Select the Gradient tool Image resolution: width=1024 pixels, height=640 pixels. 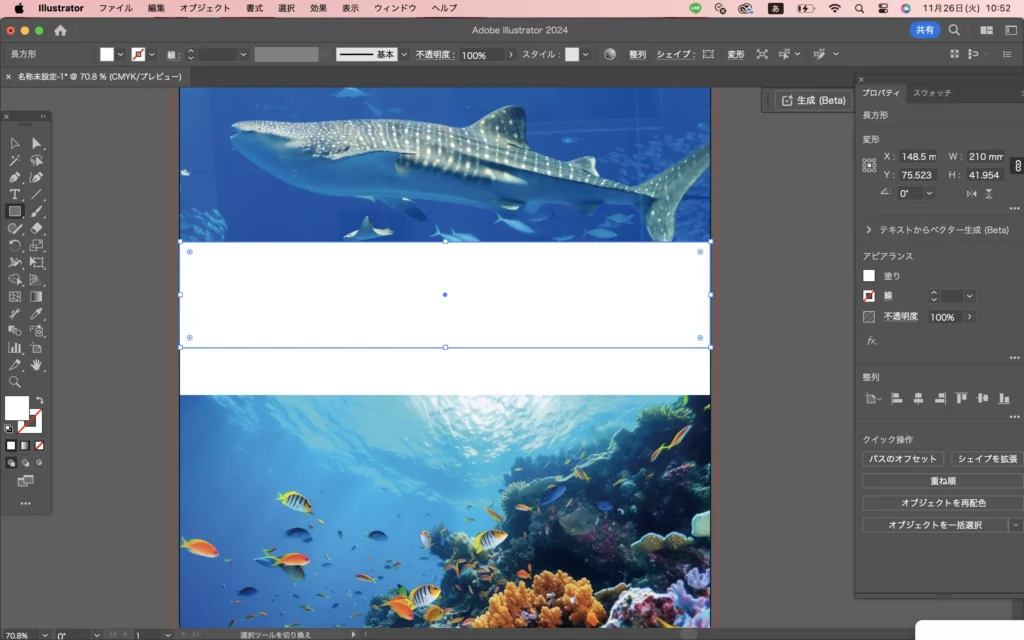coord(37,296)
